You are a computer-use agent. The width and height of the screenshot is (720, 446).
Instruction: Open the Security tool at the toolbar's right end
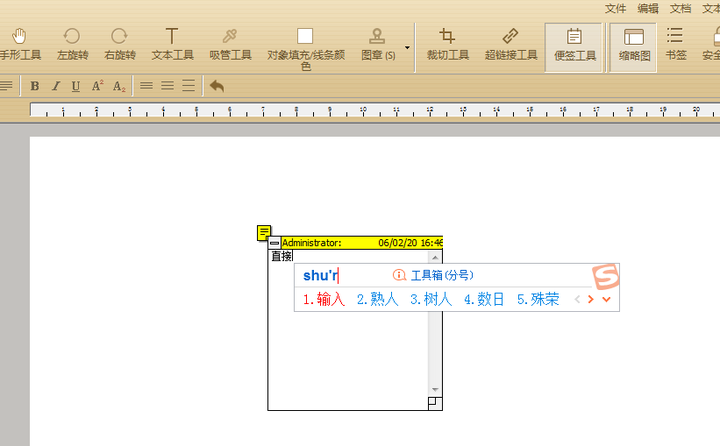click(x=712, y=45)
